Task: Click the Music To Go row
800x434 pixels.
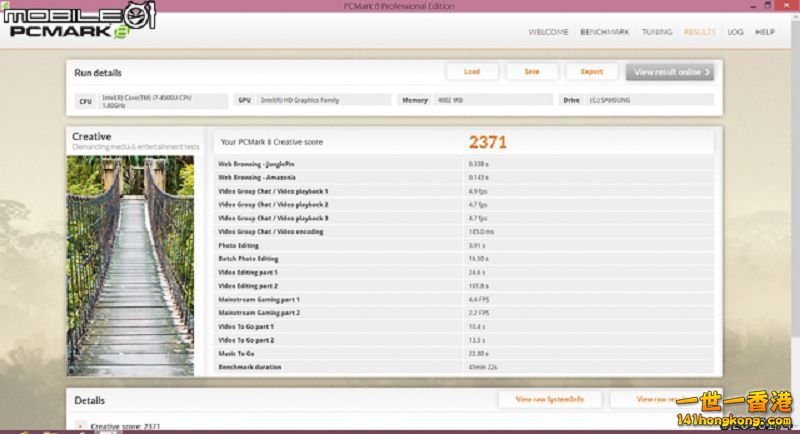Action: click(x=464, y=353)
